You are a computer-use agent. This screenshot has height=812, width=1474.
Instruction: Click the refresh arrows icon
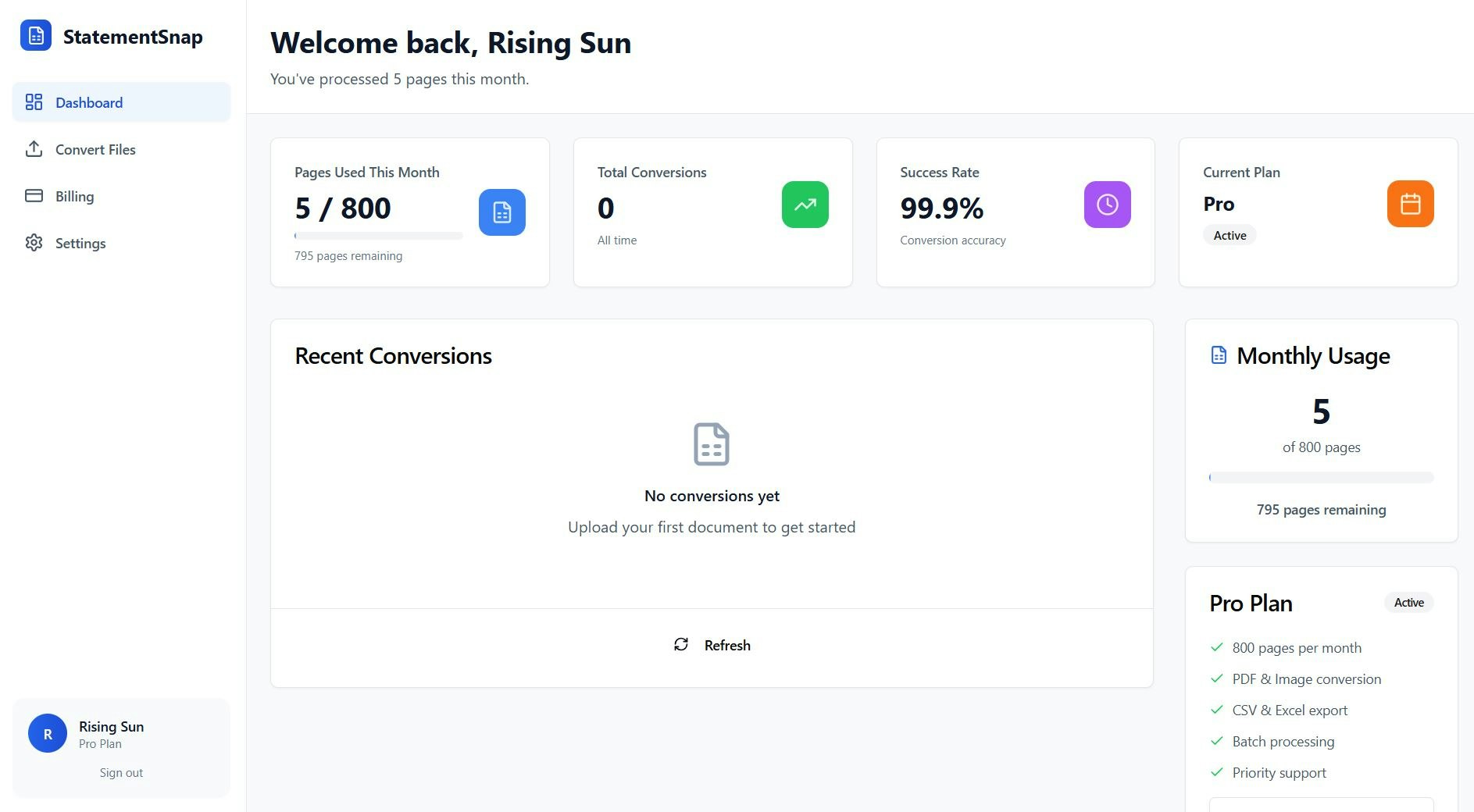point(681,644)
